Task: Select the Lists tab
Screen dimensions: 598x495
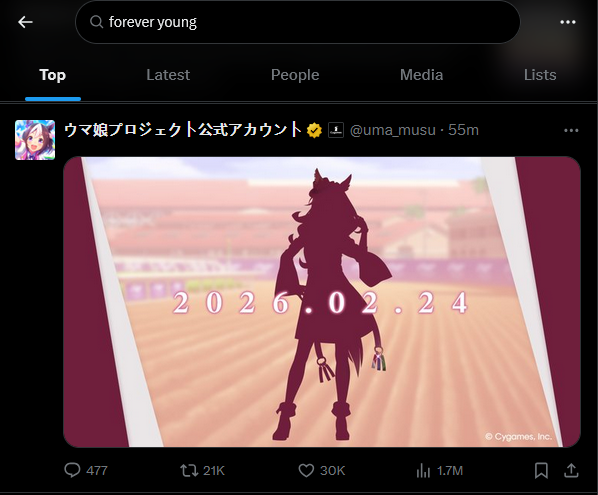Action: coord(540,75)
